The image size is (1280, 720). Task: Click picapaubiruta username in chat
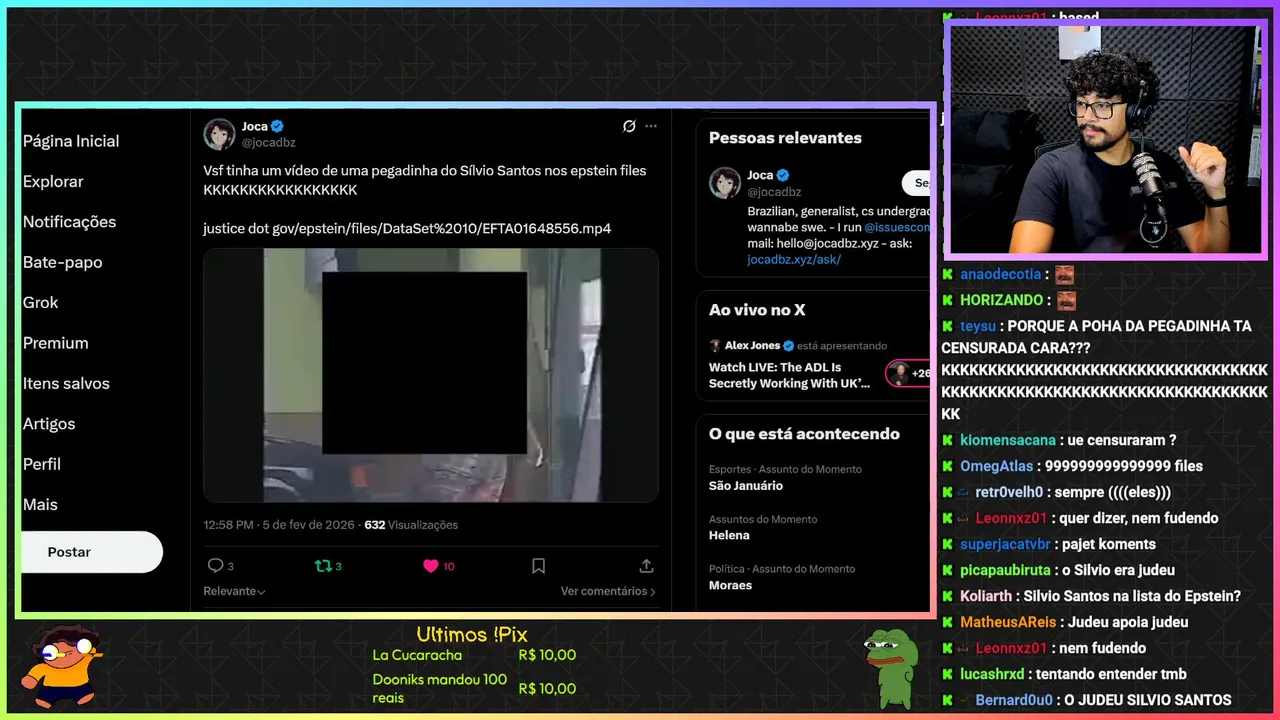coord(1005,570)
